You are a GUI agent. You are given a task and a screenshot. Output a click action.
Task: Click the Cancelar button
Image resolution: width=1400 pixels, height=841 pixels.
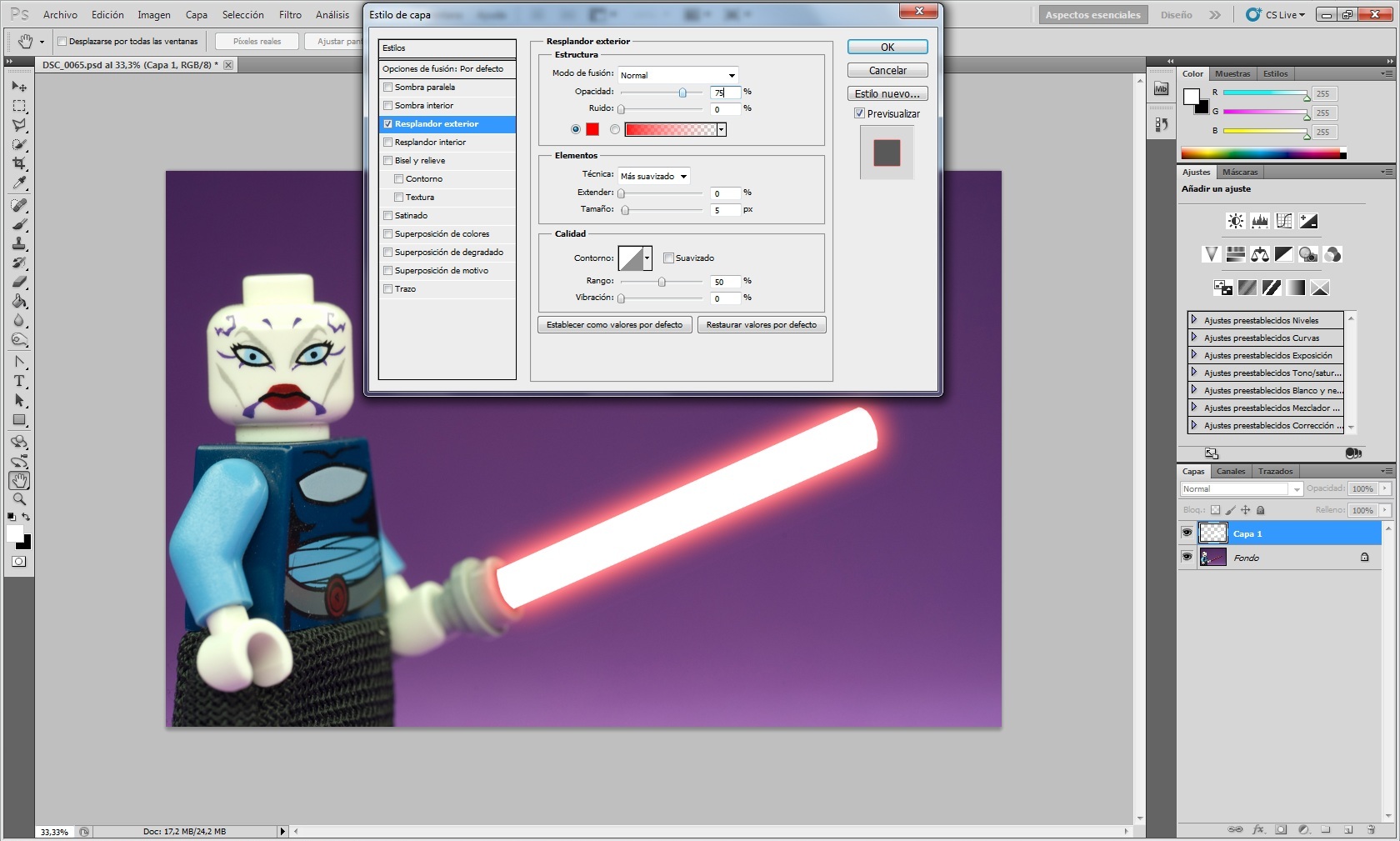pyautogui.click(x=887, y=71)
